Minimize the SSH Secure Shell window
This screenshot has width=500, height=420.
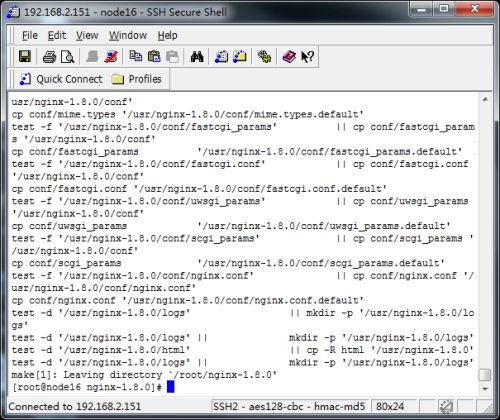tap(422, 9)
